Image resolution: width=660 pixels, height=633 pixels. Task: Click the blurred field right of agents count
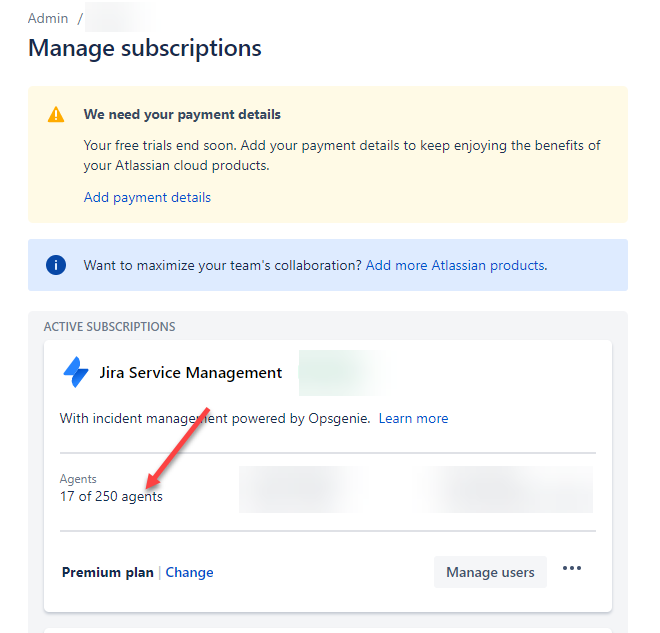point(416,489)
